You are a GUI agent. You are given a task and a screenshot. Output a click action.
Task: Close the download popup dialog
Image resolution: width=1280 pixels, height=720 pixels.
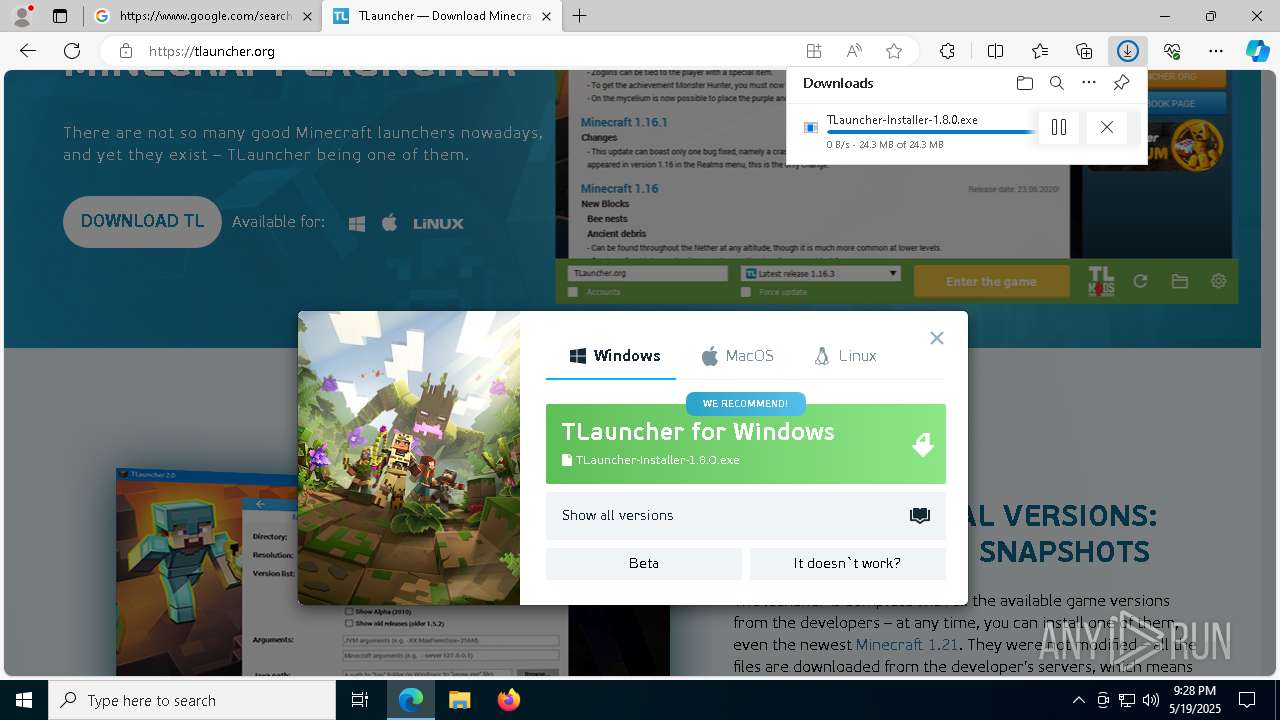937,338
